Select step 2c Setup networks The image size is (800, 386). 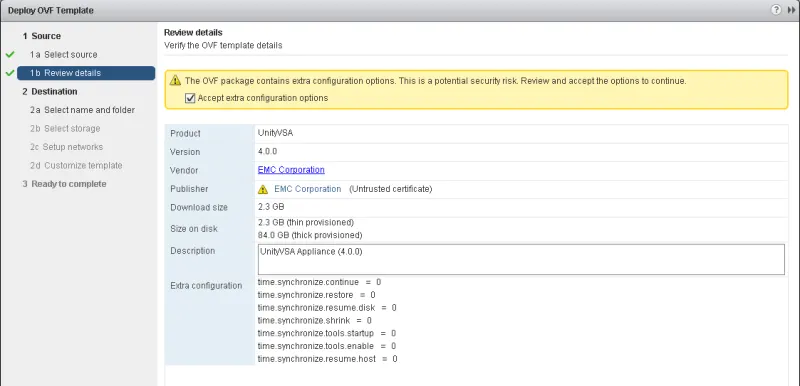tap(66, 147)
